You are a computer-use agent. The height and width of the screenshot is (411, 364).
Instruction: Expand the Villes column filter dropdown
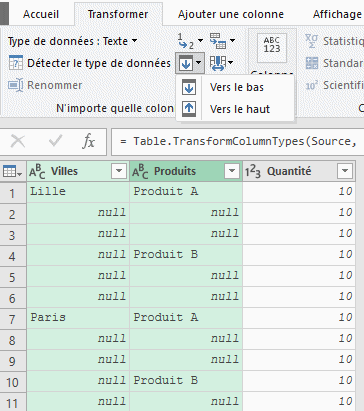tap(119, 171)
